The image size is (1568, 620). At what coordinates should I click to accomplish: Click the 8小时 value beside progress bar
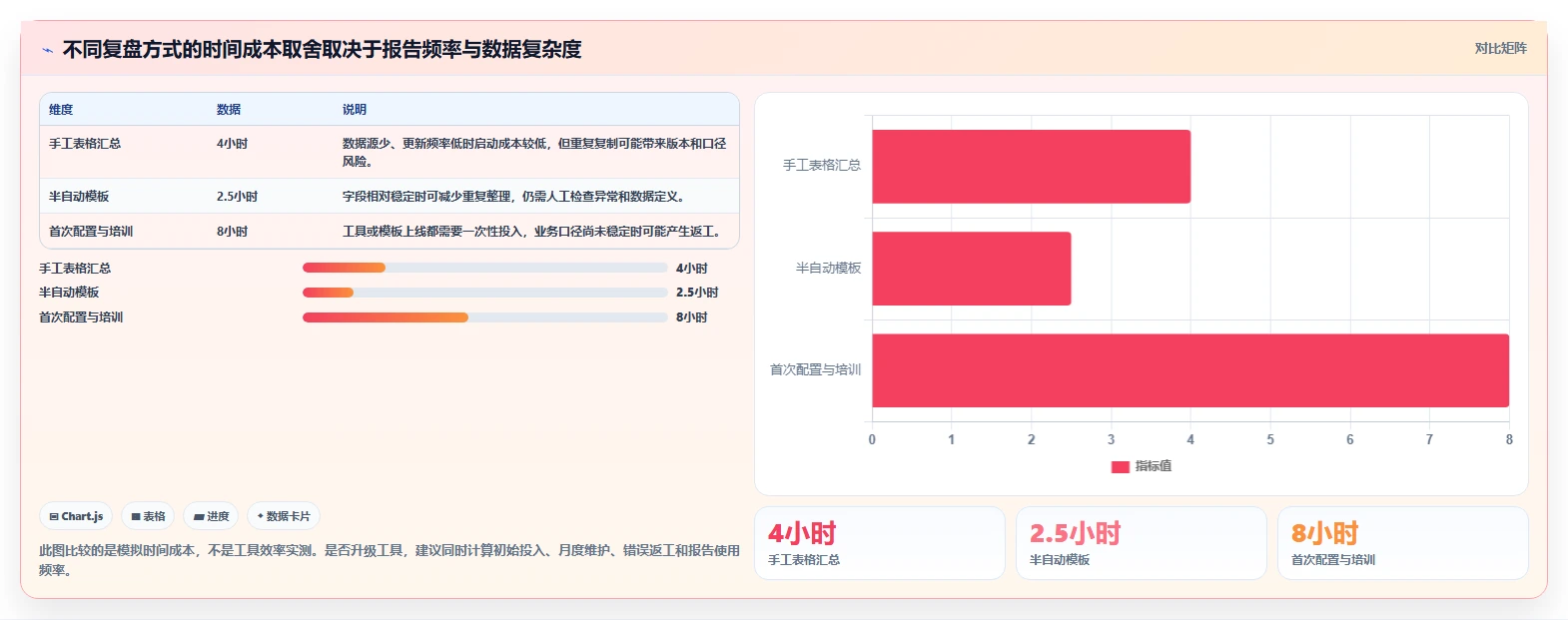click(691, 317)
